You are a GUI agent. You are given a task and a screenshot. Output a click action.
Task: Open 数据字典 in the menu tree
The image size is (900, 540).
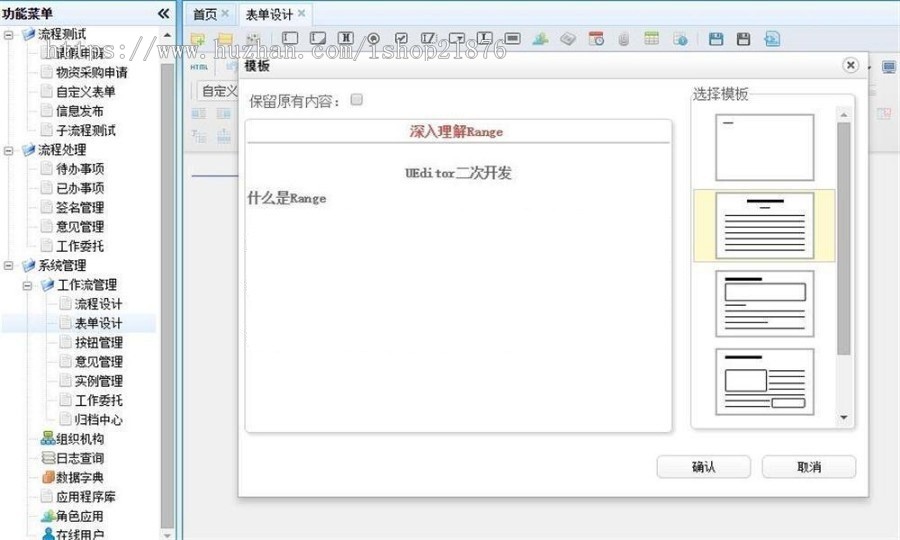click(x=80, y=477)
